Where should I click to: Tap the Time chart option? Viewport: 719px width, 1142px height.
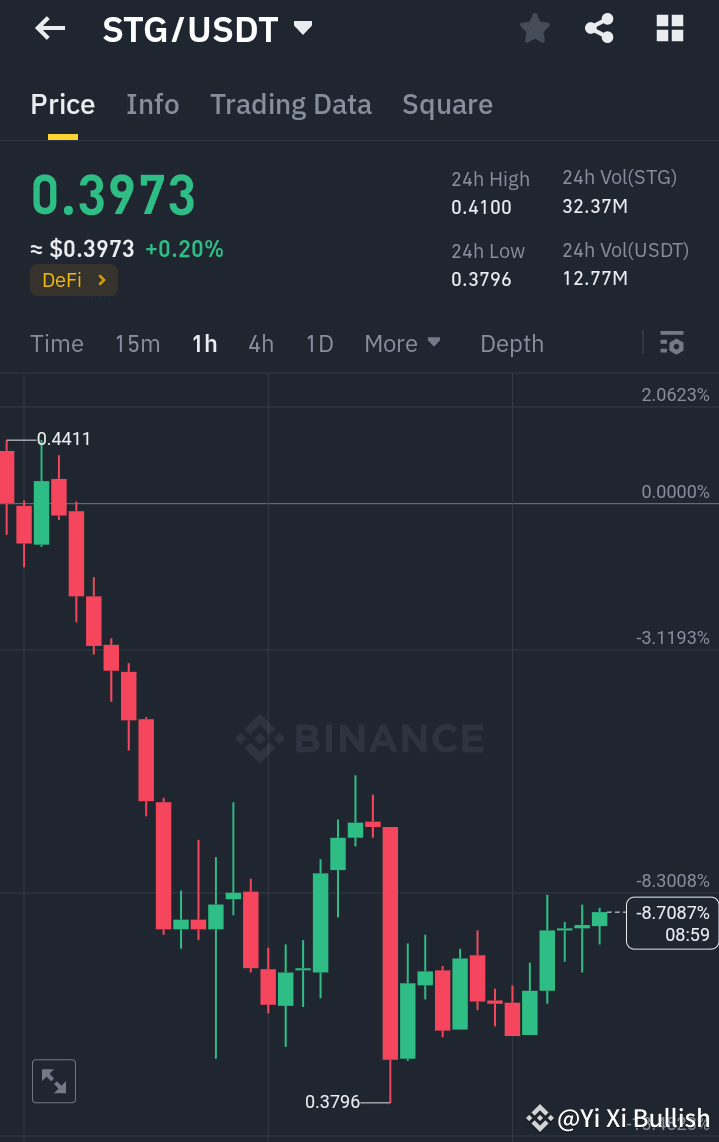(x=56, y=343)
